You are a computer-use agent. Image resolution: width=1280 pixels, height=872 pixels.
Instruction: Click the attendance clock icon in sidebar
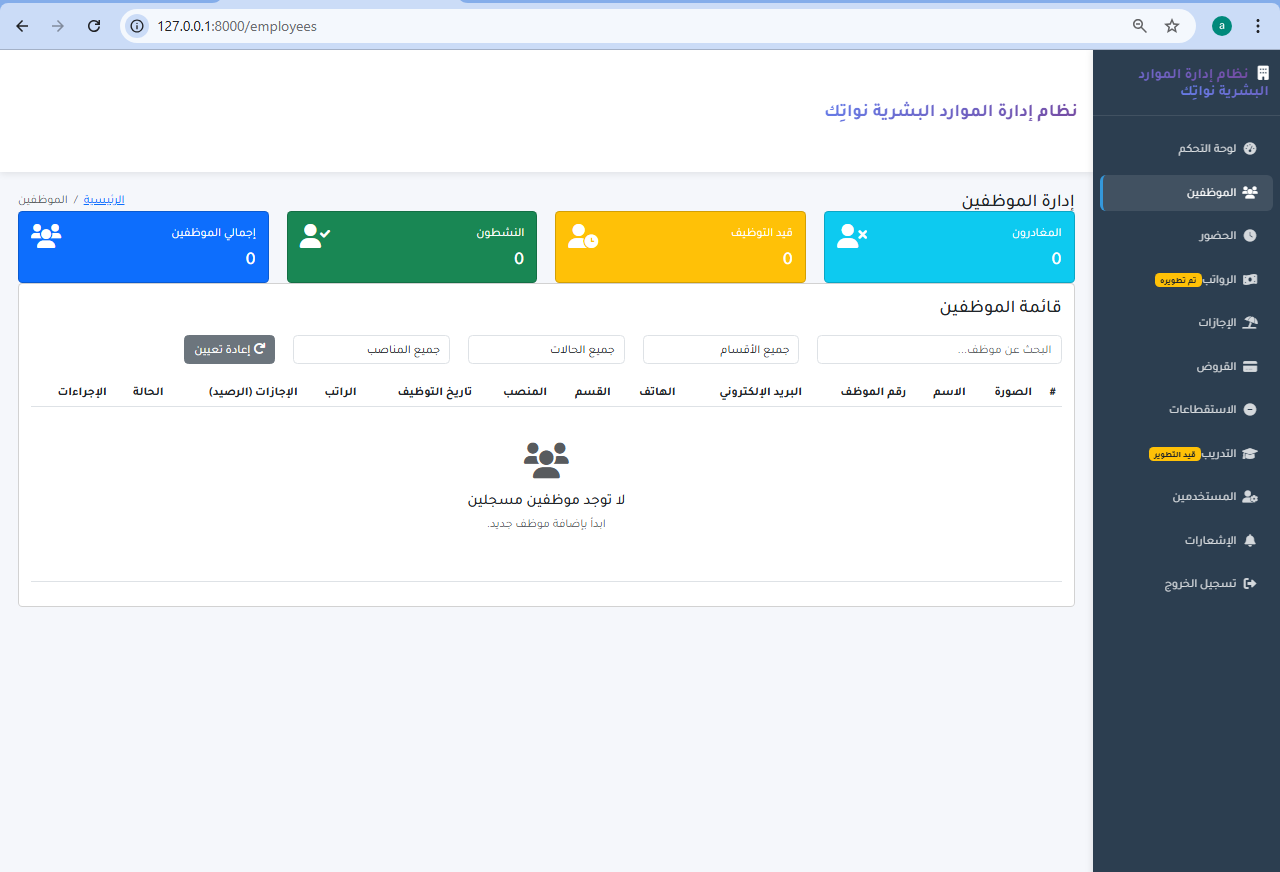tap(1249, 236)
